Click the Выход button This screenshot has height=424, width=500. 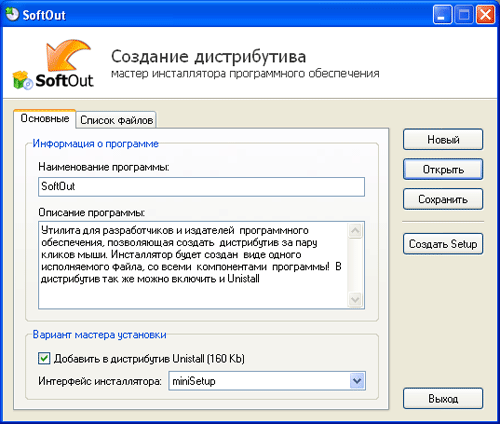click(443, 398)
